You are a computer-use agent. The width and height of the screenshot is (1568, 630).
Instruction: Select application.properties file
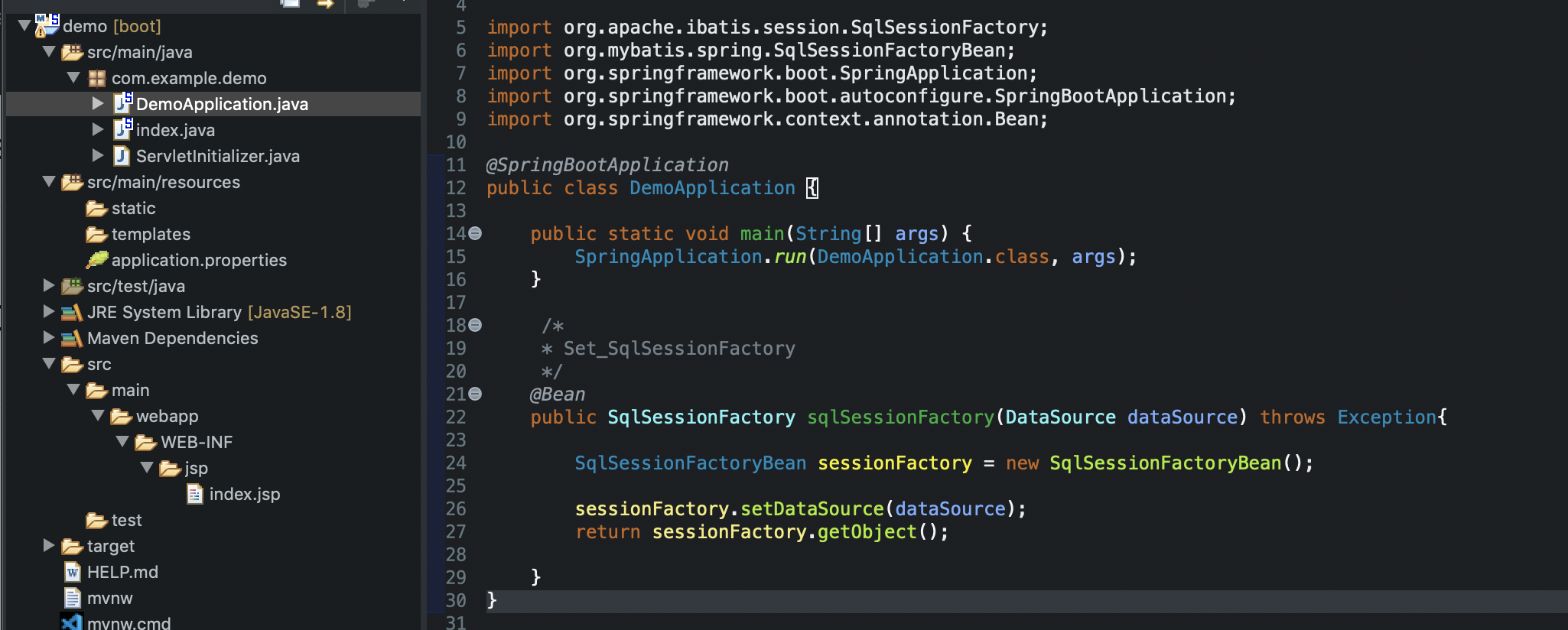(x=199, y=260)
